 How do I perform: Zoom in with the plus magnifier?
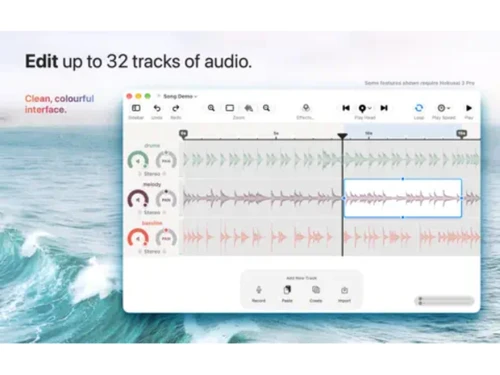click(211, 108)
